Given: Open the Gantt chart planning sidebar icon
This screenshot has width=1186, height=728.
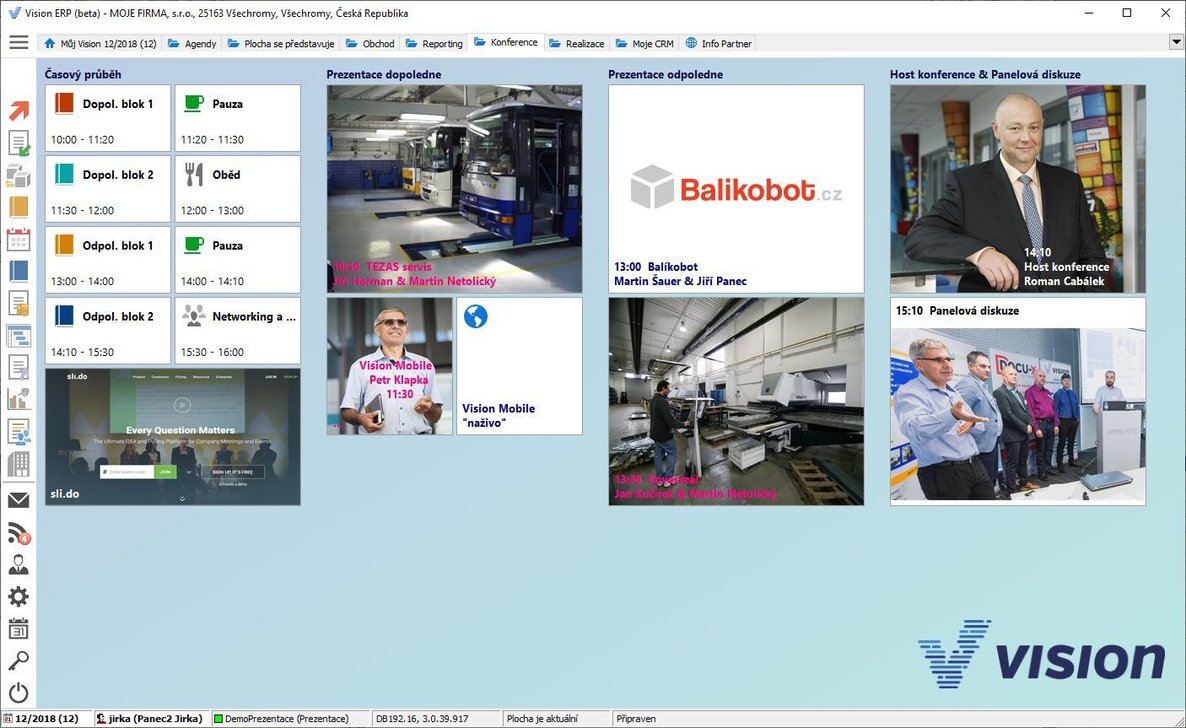Looking at the screenshot, I should tap(18, 336).
